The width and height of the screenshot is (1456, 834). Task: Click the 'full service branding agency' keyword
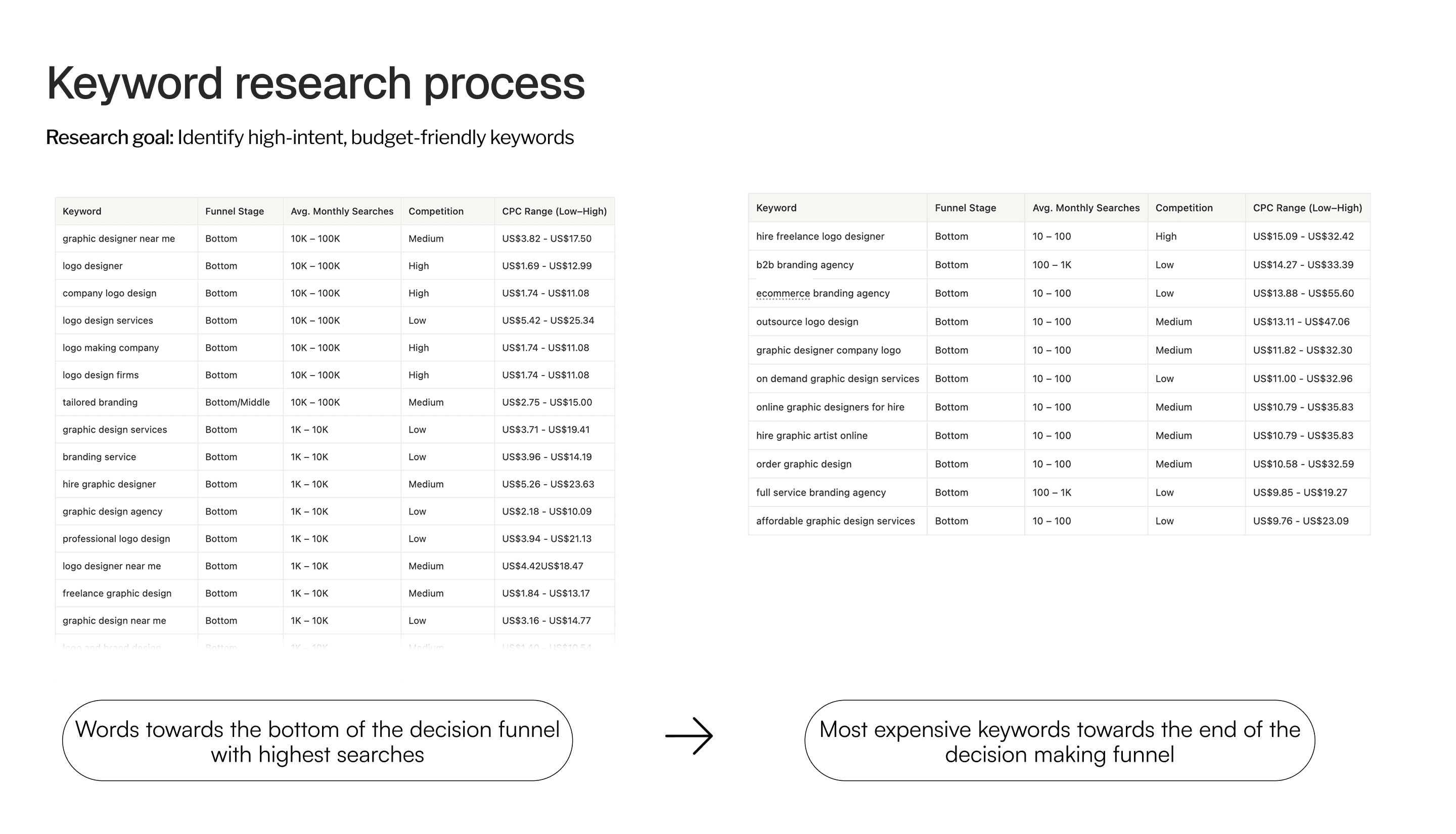pos(820,493)
